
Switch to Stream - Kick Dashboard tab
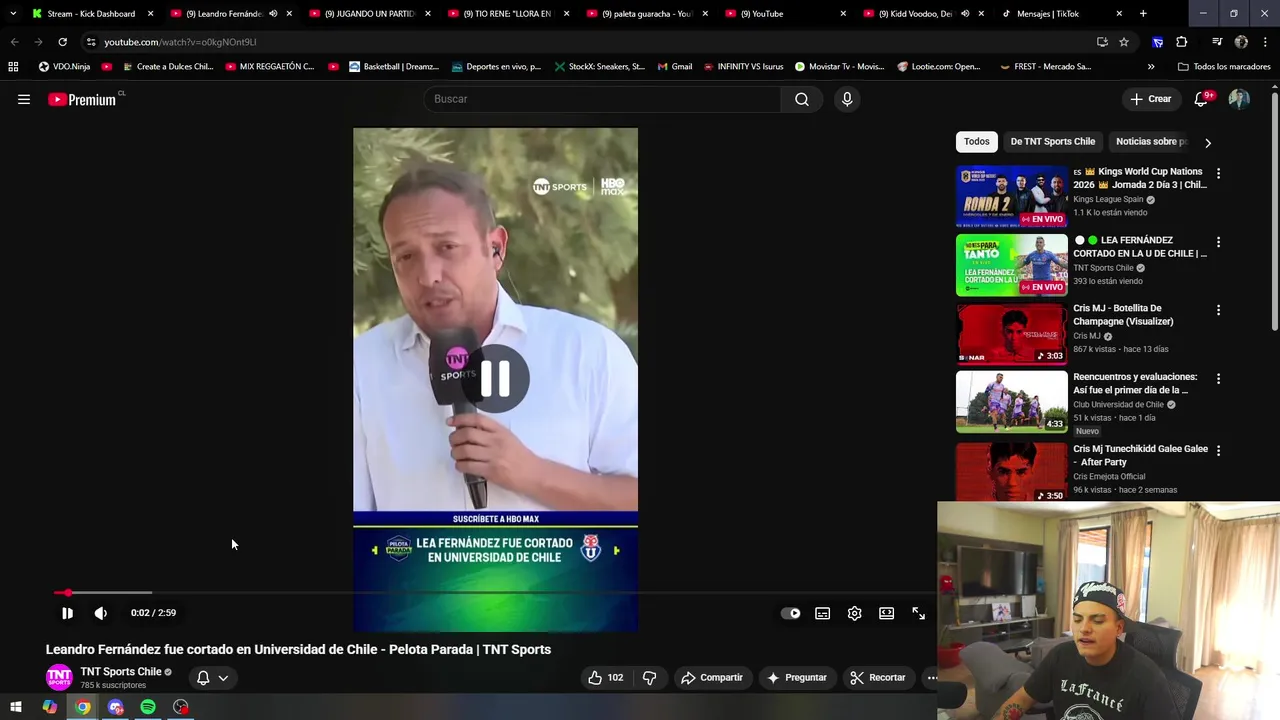coord(91,13)
